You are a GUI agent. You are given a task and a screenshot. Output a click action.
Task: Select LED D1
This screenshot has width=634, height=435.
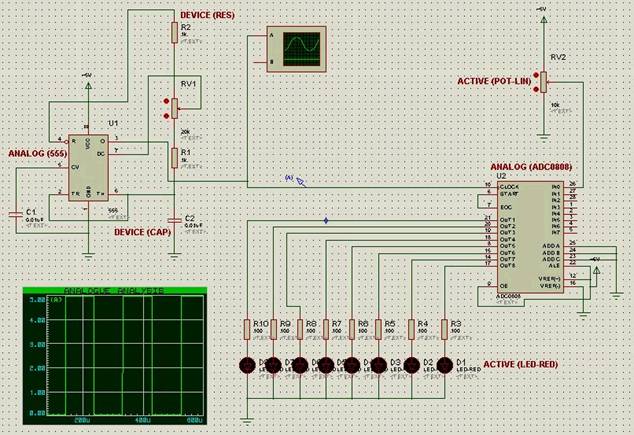click(445, 365)
